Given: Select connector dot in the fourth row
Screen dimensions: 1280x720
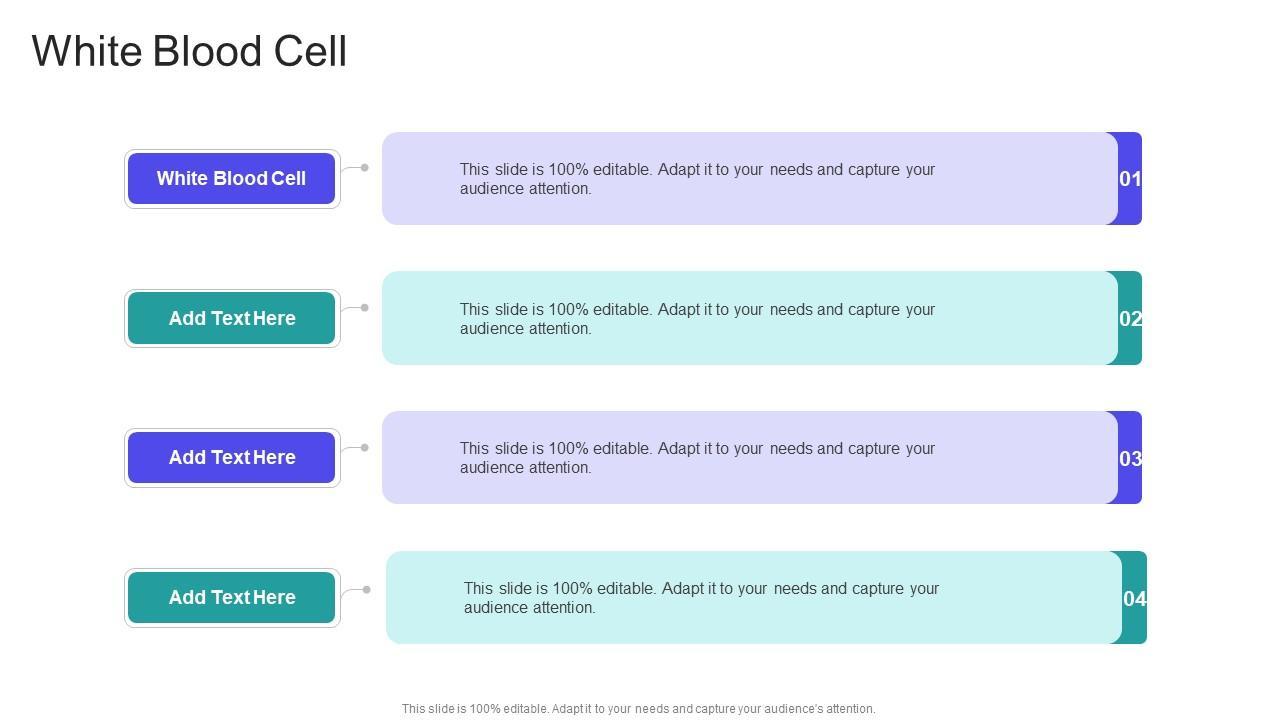Looking at the screenshot, I should pos(367,590).
